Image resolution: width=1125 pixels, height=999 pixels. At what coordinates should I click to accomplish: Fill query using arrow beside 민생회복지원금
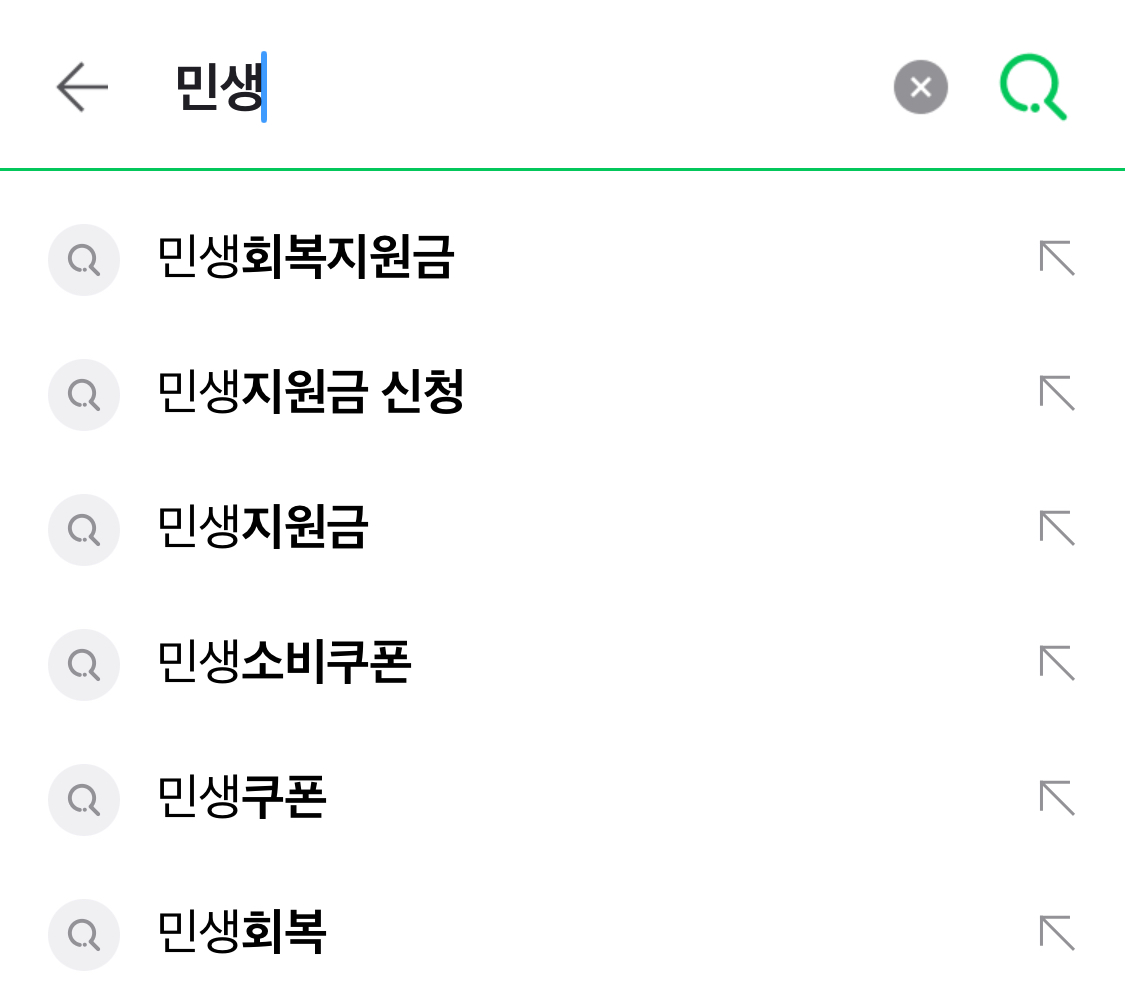1057,259
